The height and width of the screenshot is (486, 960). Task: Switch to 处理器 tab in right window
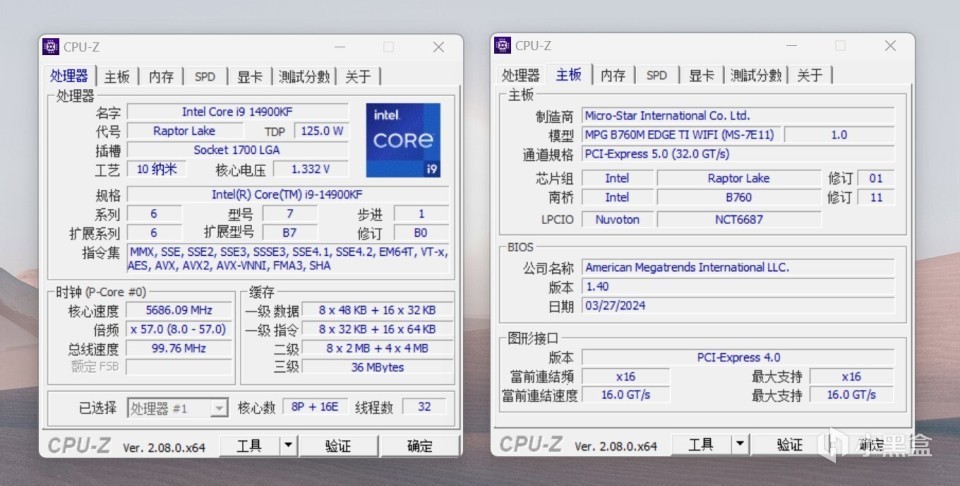520,75
